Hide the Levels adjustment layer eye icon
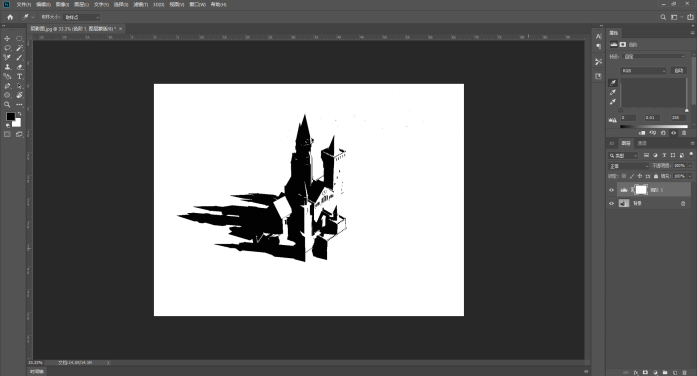Screen dimensions: 697x376 click(611, 190)
